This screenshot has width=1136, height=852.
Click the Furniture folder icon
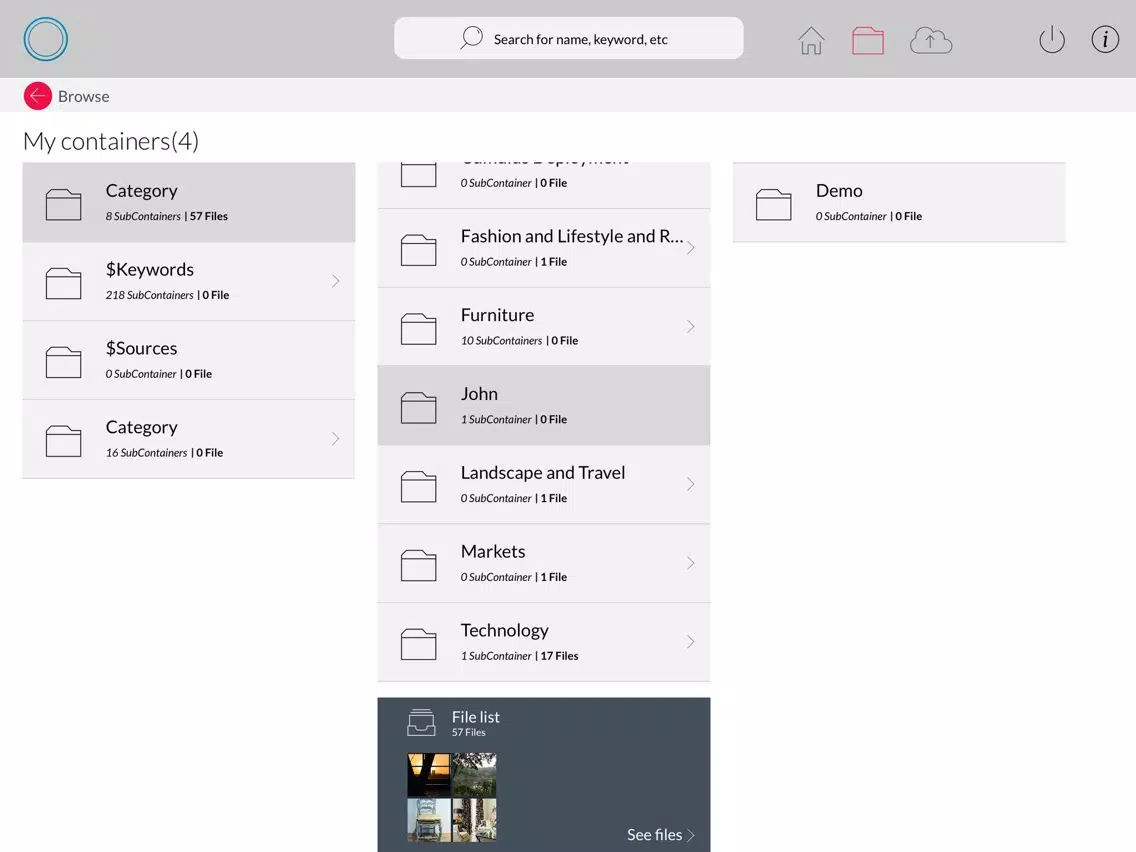419,329
